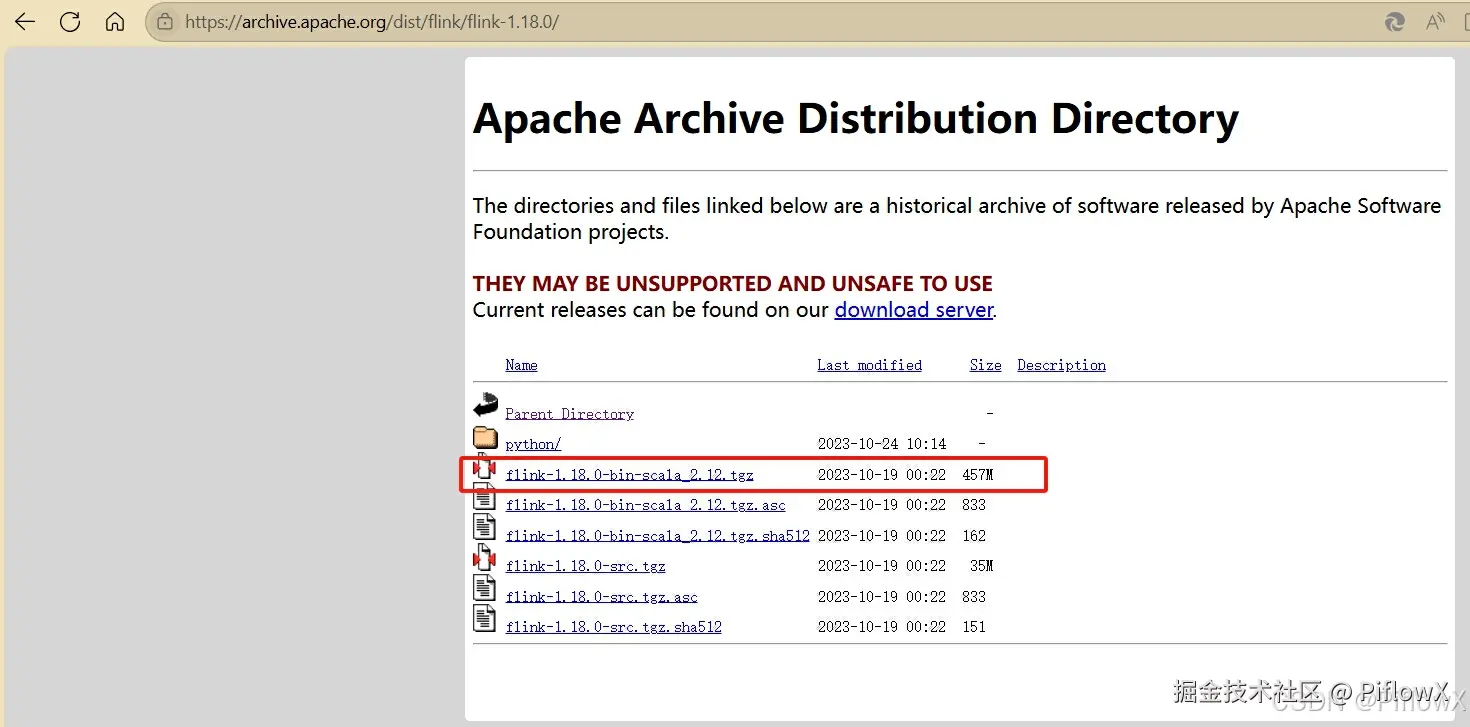
Task: Open the Parent Directory link
Action: pyautogui.click(x=569, y=414)
